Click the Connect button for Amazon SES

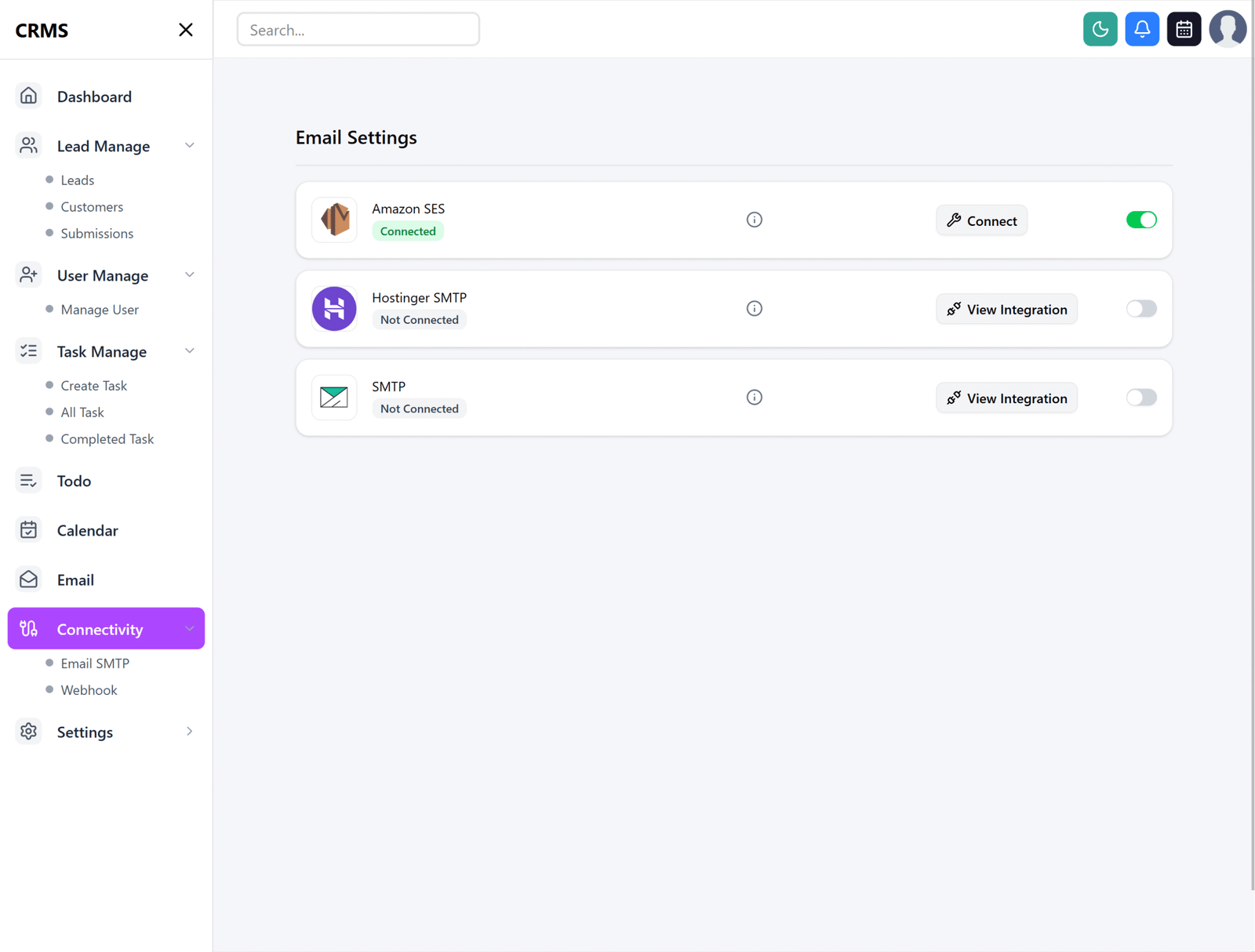[x=981, y=220]
